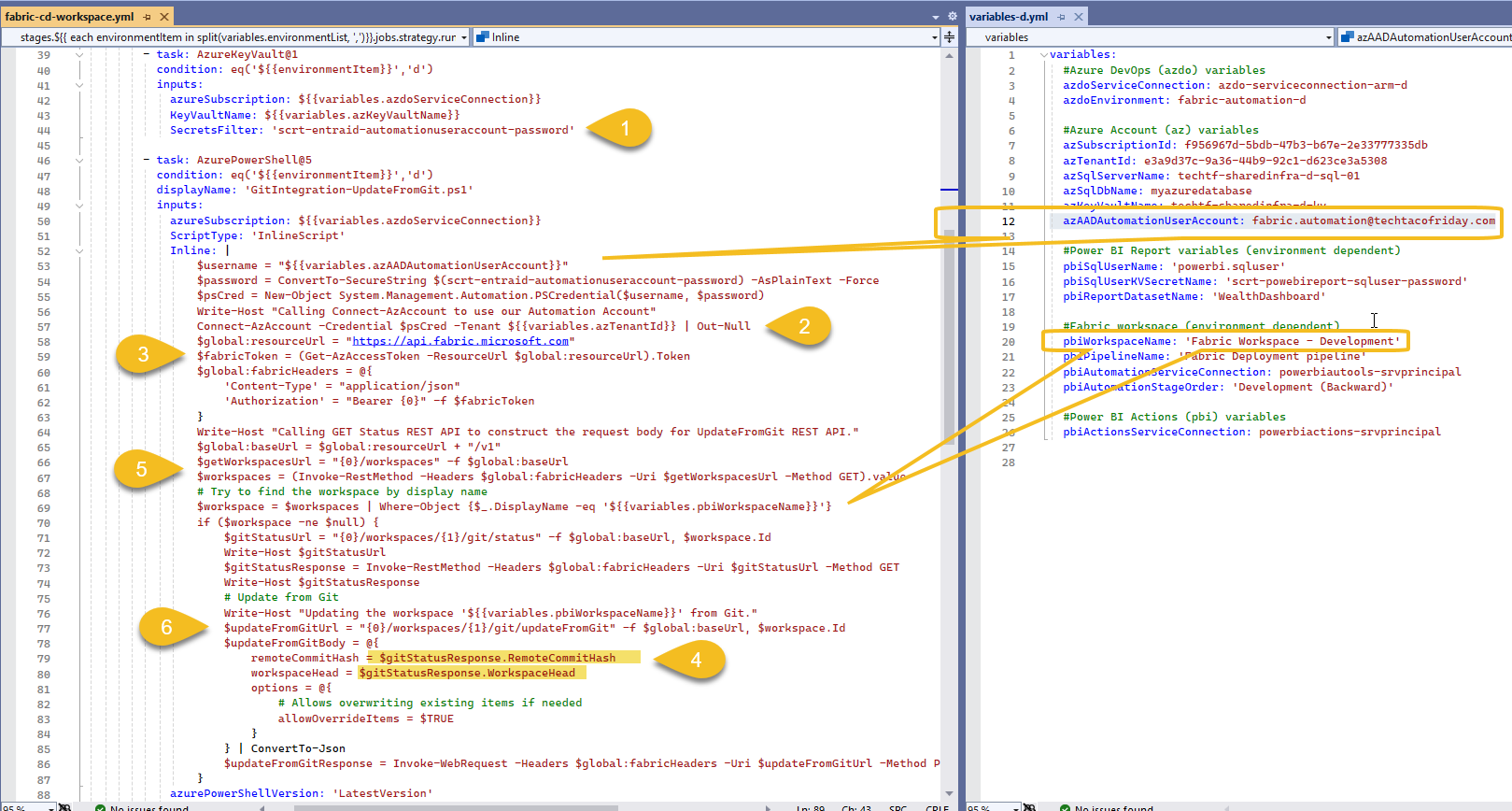Close the fabric-cd-workspace.yml tab

click(x=164, y=17)
